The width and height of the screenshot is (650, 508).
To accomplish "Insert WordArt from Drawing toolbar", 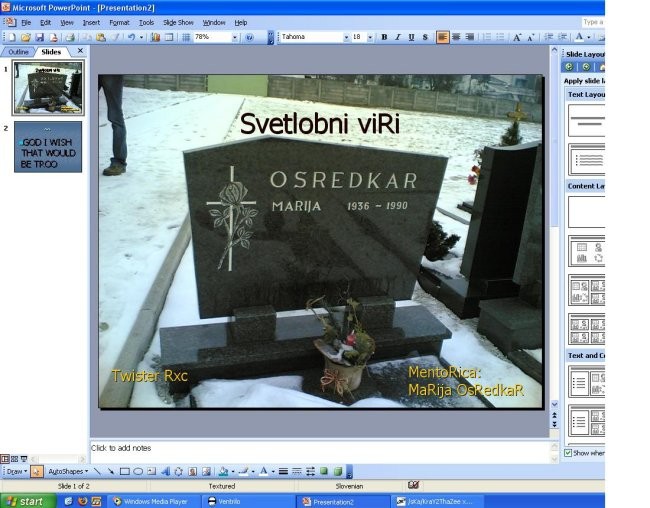I will [165, 472].
